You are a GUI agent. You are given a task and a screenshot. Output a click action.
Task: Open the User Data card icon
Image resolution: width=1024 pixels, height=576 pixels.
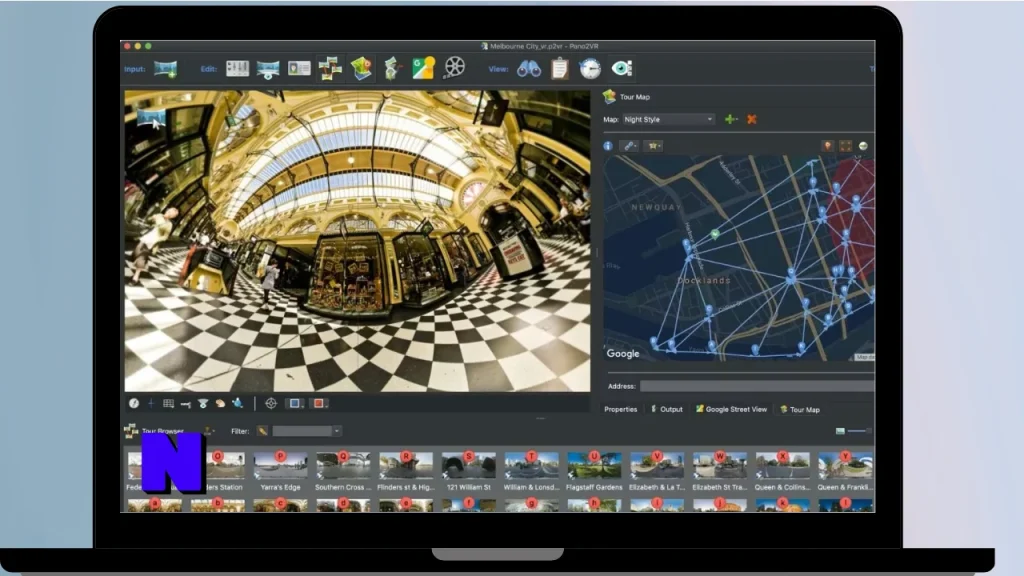(x=299, y=69)
